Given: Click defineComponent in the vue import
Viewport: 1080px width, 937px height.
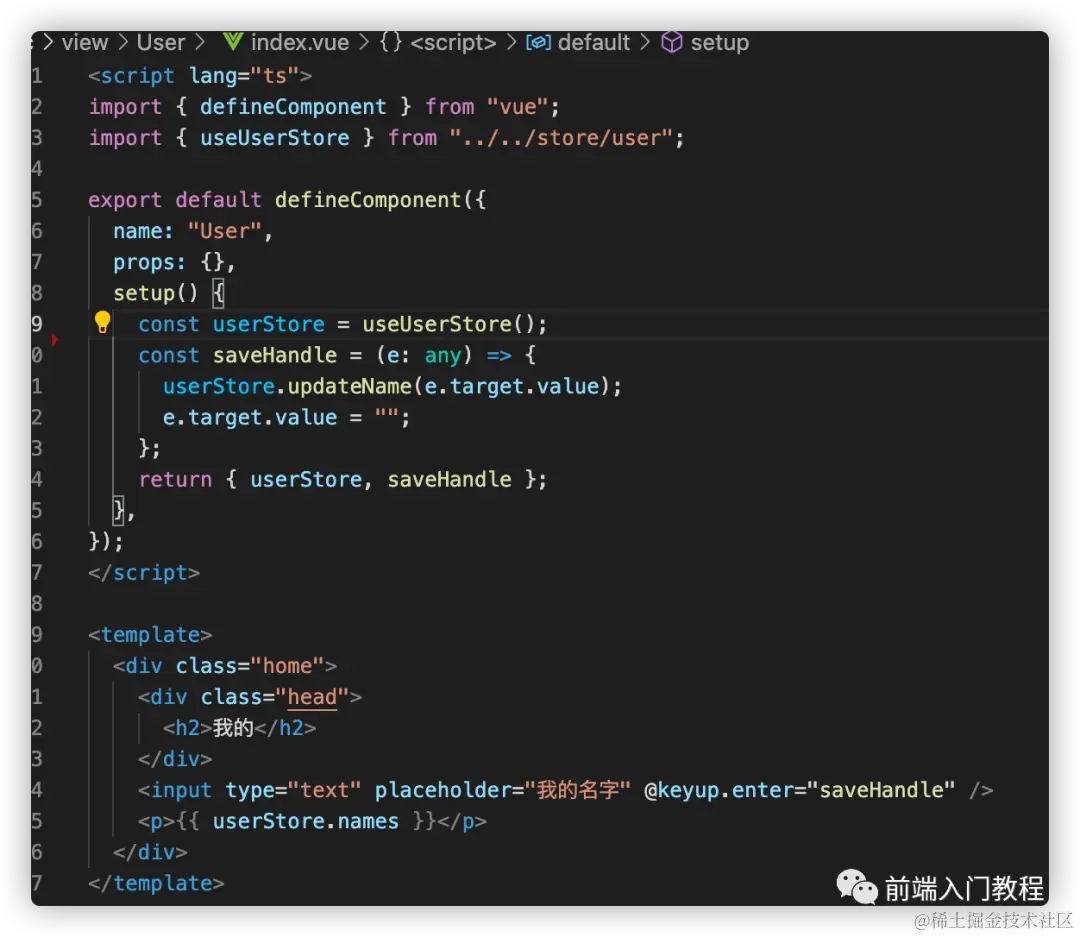Looking at the screenshot, I should [x=293, y=107].
